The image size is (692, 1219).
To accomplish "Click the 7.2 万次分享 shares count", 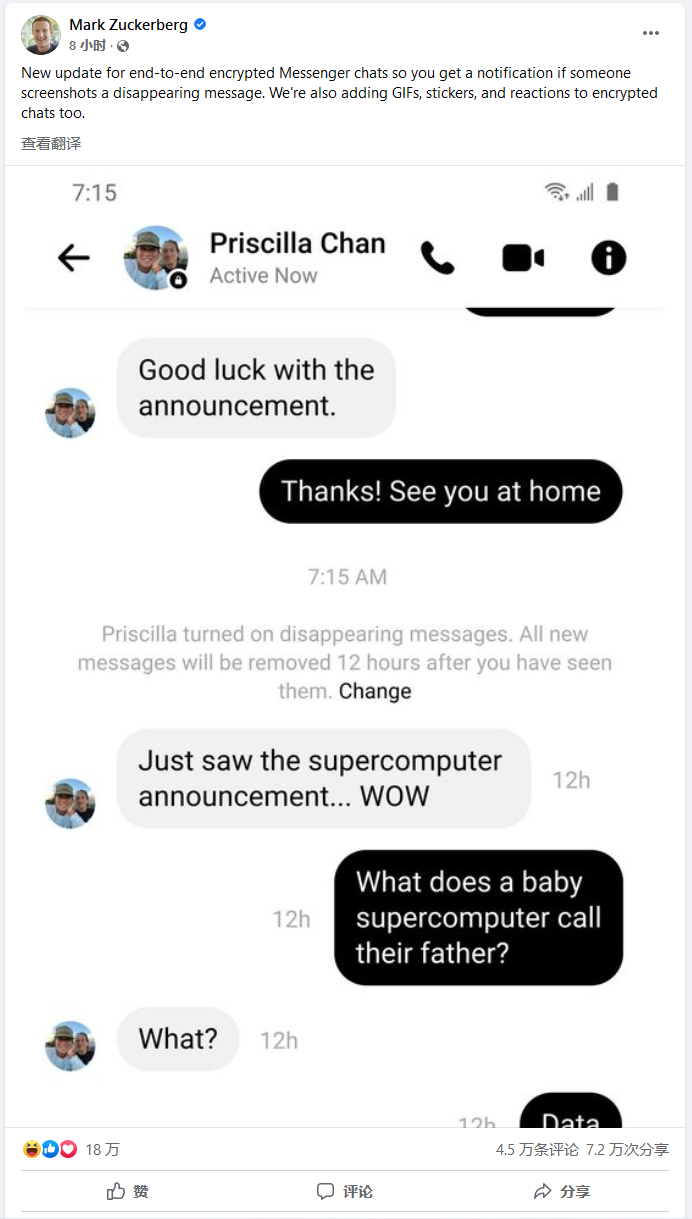I will click(x=627, y=1150).
